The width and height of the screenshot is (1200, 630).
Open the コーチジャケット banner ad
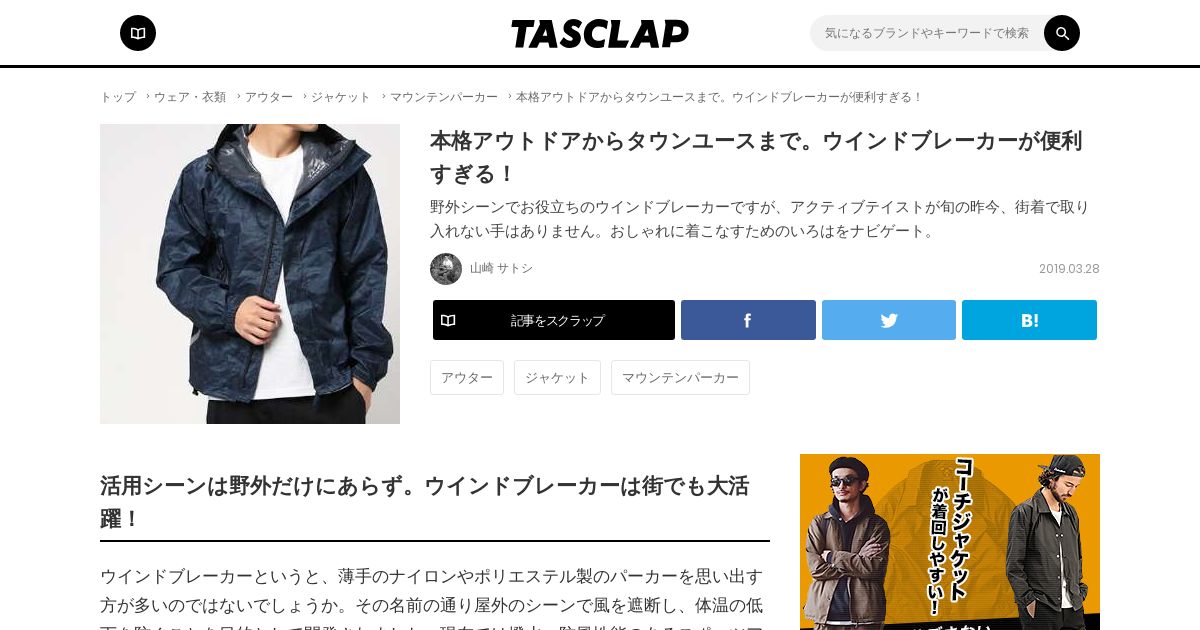point(950,542)
